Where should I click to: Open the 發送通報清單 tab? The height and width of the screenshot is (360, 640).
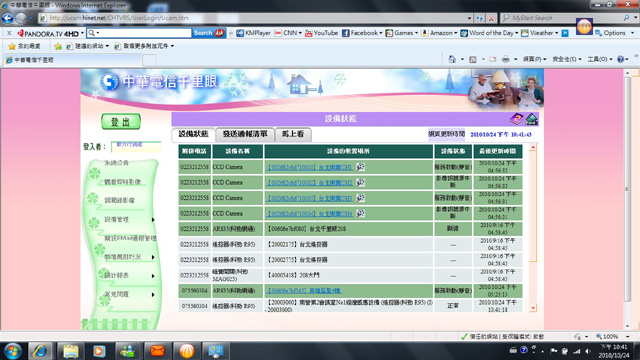[x=245, y=134]
